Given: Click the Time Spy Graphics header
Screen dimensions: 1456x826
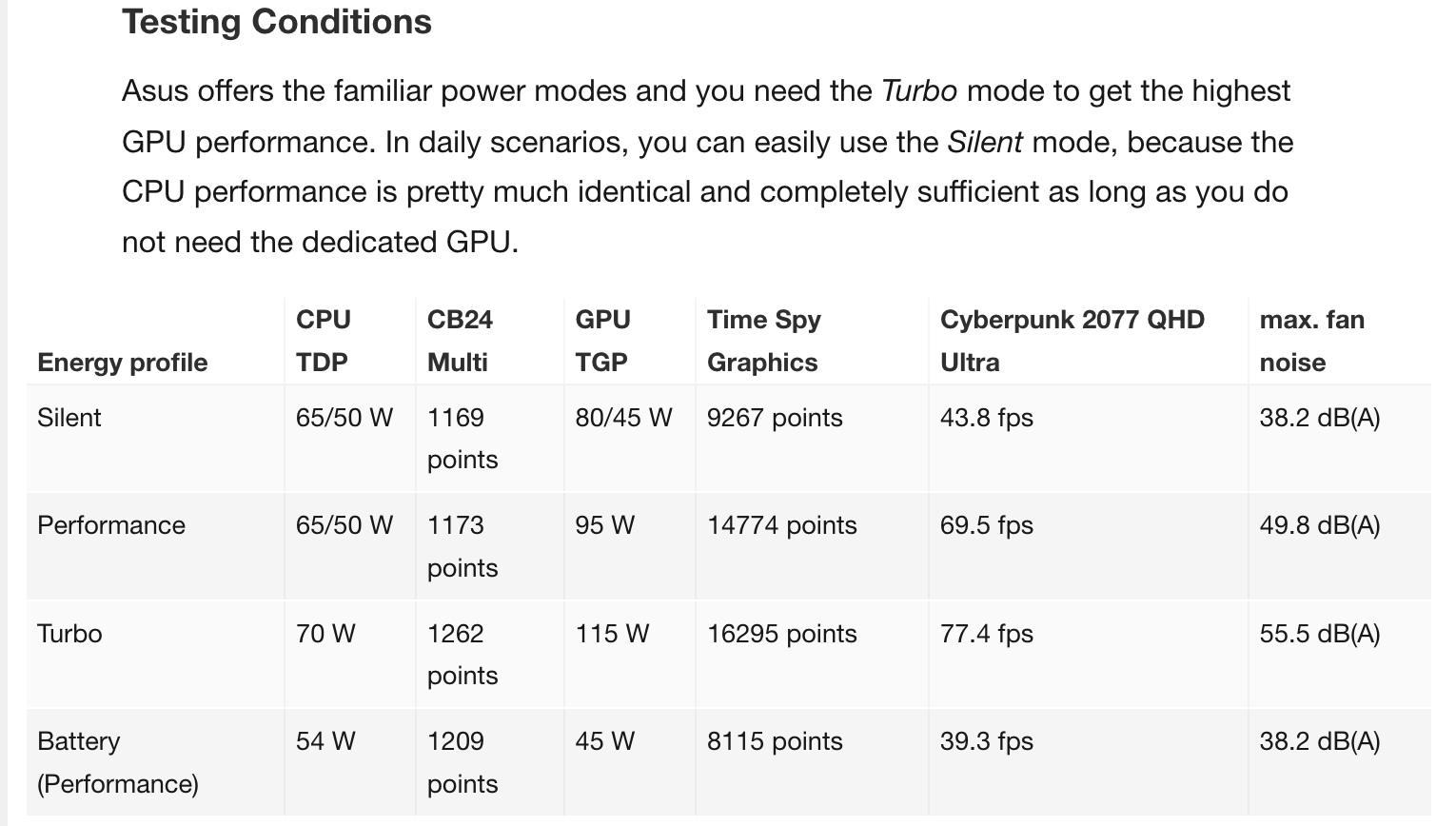Looking at the screenshot, I should click(x=763, y=341).
